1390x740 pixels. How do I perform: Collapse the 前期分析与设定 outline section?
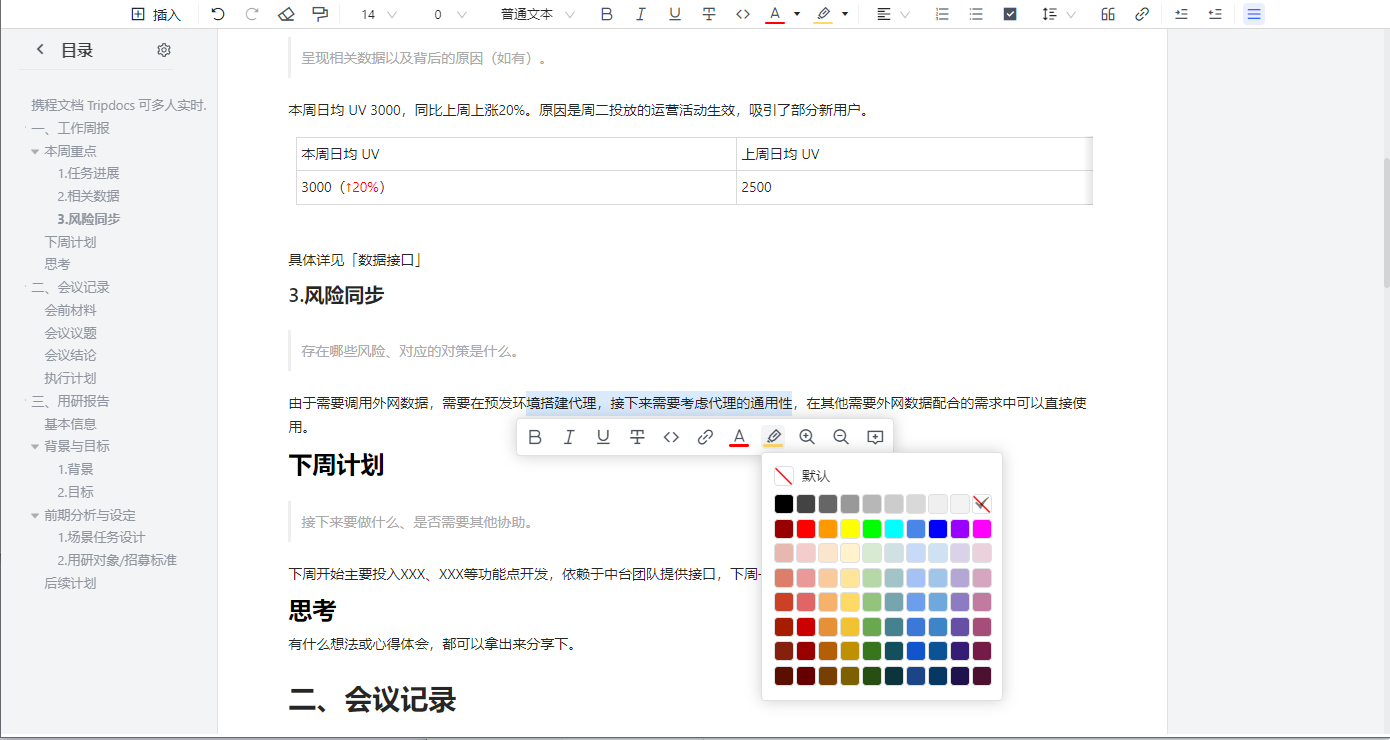36,515
